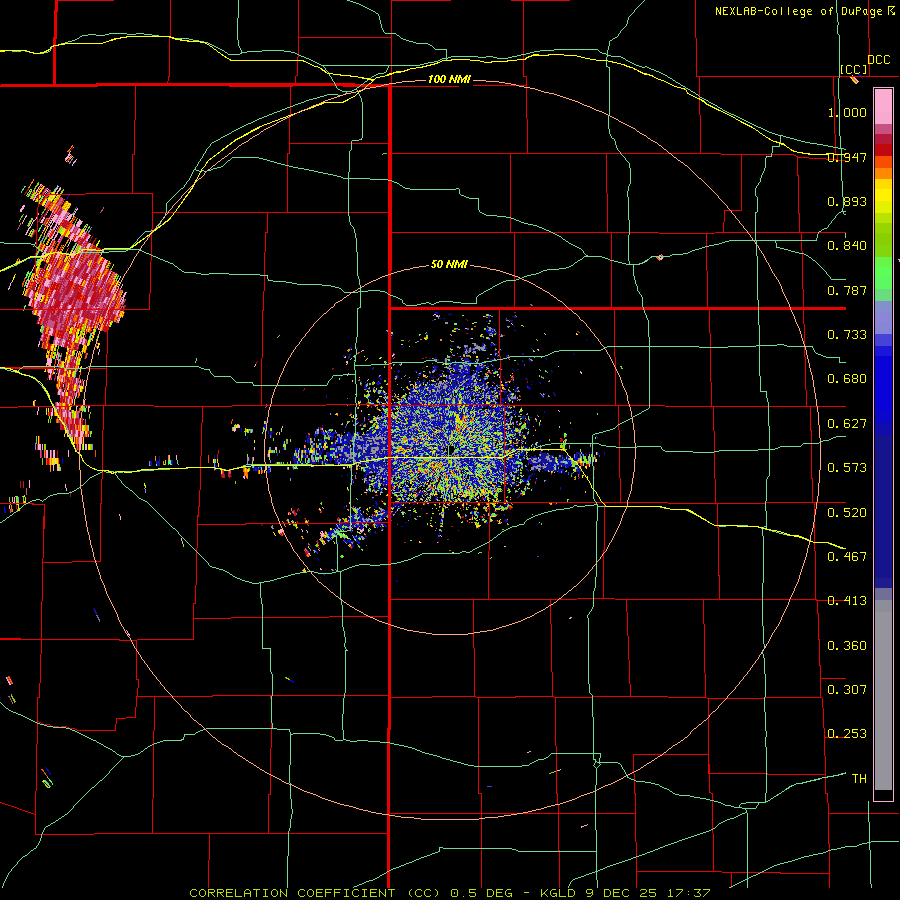The image size is (900, 900).
Task: Select the 0.627 legend value
Action: pos(847,424)
